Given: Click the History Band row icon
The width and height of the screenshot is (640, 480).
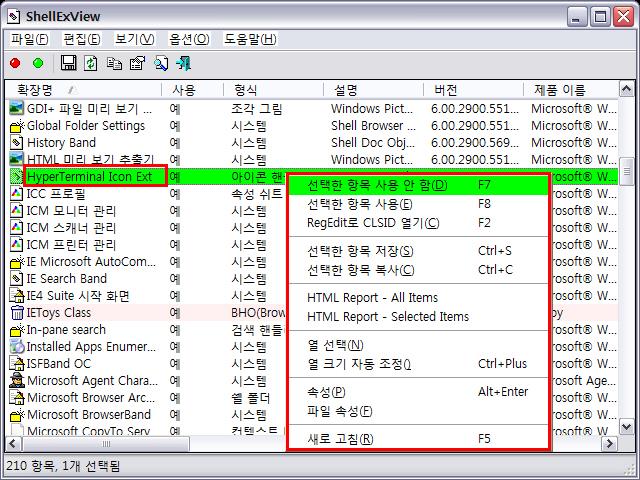Looking at the screenshot, I should 16,142.
